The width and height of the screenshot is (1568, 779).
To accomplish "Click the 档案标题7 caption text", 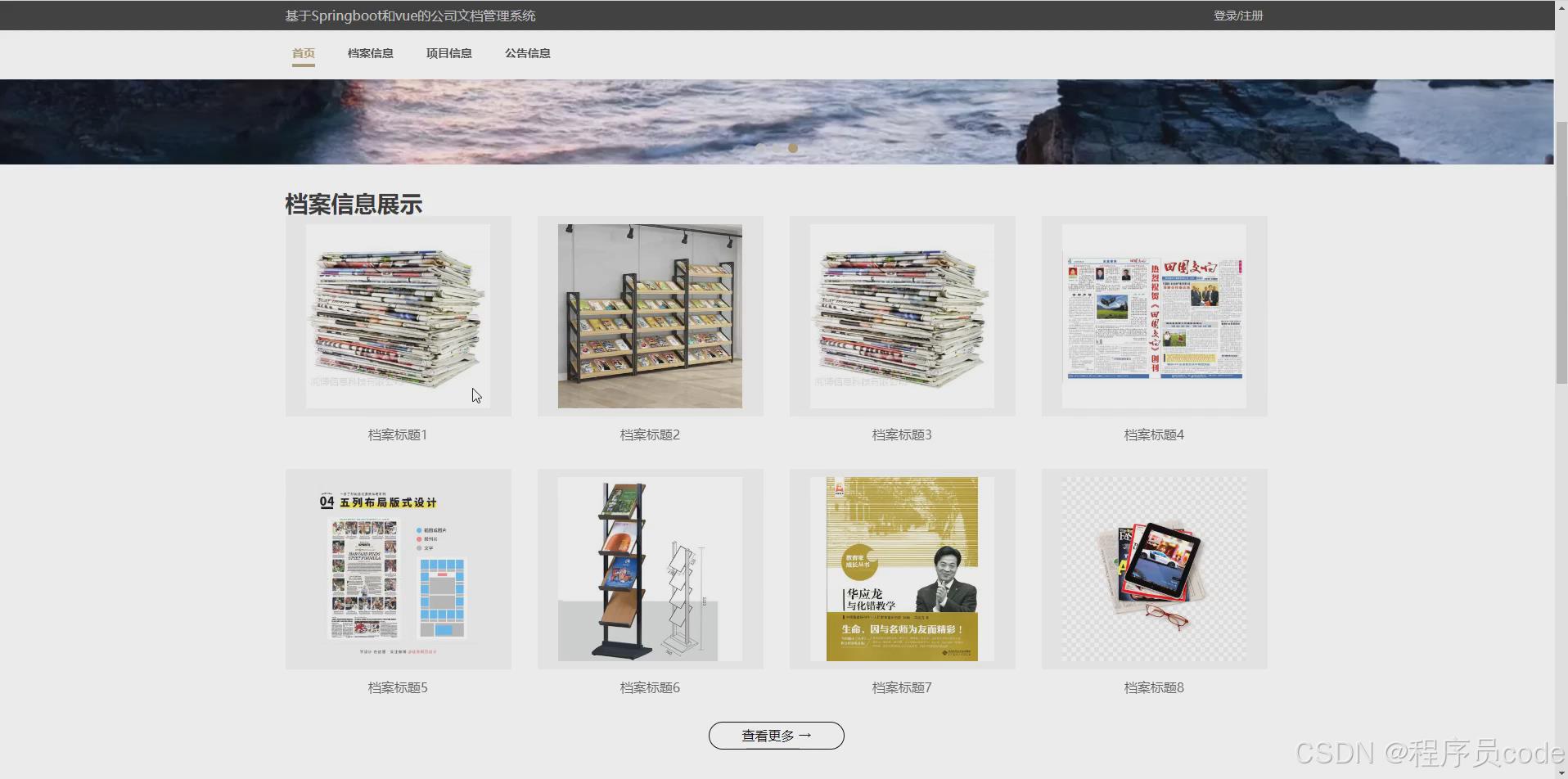I will [902, 687].
